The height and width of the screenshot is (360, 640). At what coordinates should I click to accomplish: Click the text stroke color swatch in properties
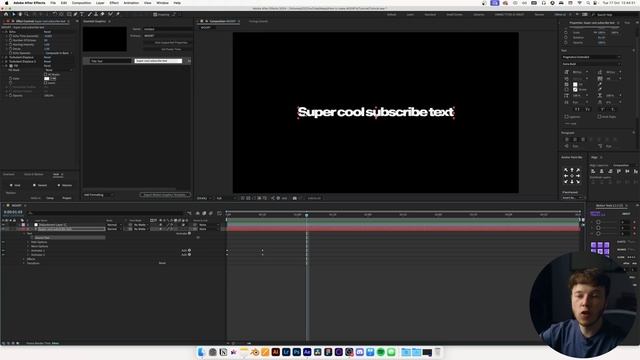(x=575, y=89)
